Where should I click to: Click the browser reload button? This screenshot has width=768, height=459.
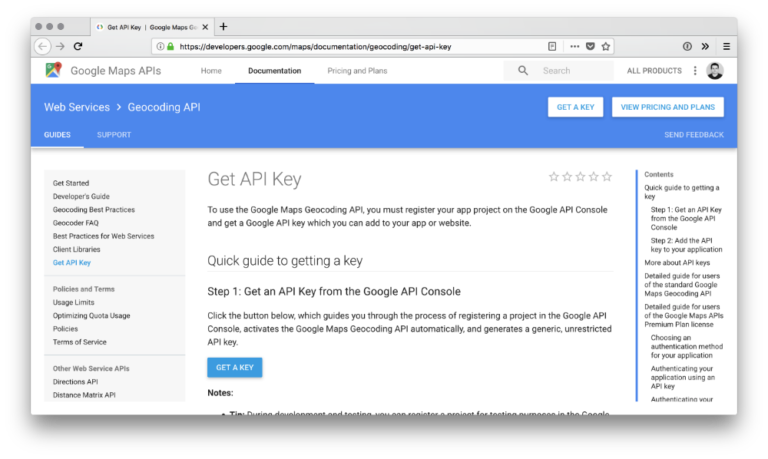pos(78,46)
